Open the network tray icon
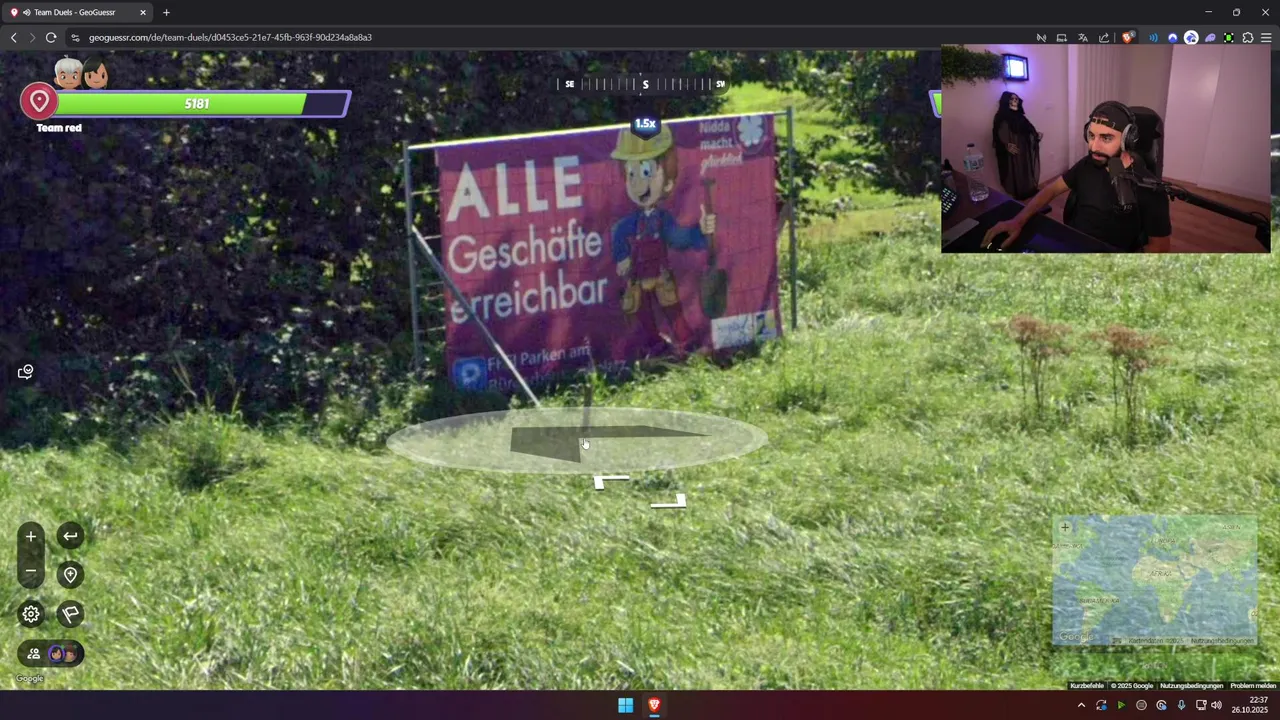This screenshot has width=1280, height=720. (1201, 705)
